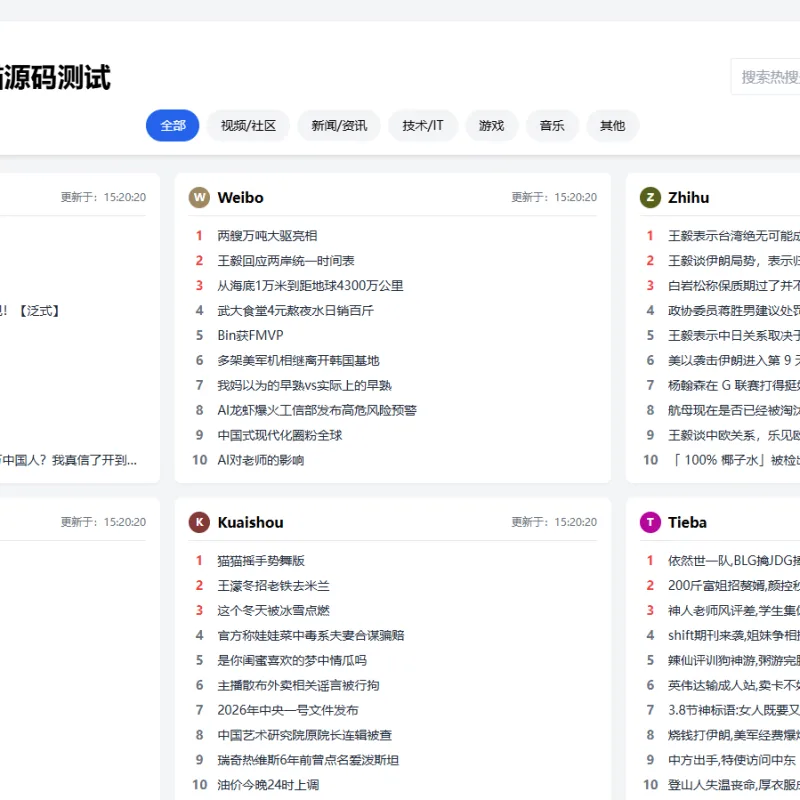The width and height of the screenshot is (800, 800).
Task: Open Kuaishou topic 瑞奇热维斯6年前曾点名爱泼斯坦
Action: pos(308,760)
